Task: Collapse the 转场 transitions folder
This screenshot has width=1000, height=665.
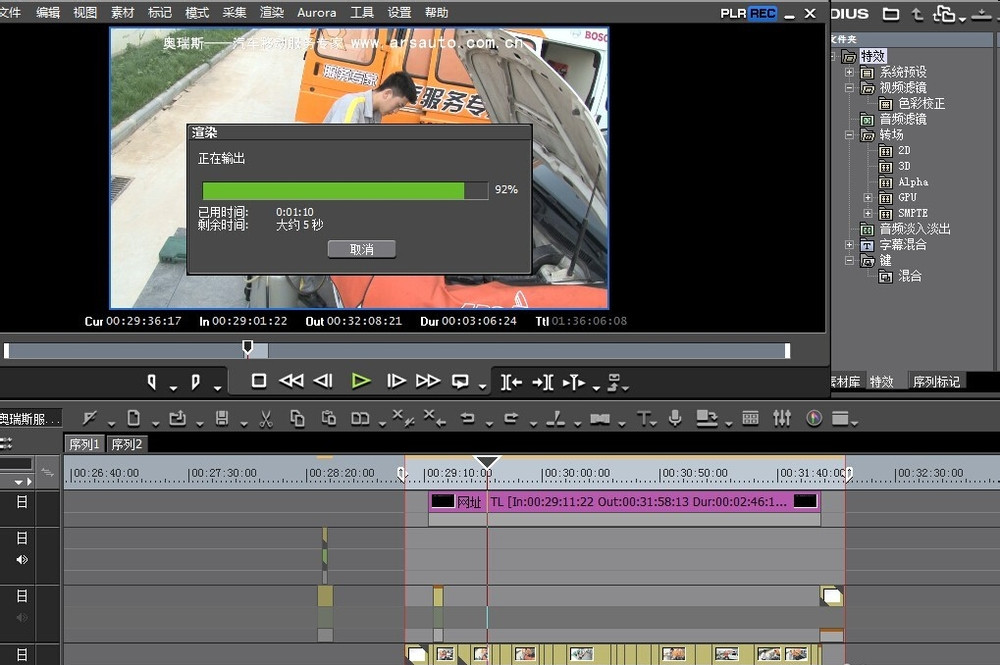Action: pos(850,135)
